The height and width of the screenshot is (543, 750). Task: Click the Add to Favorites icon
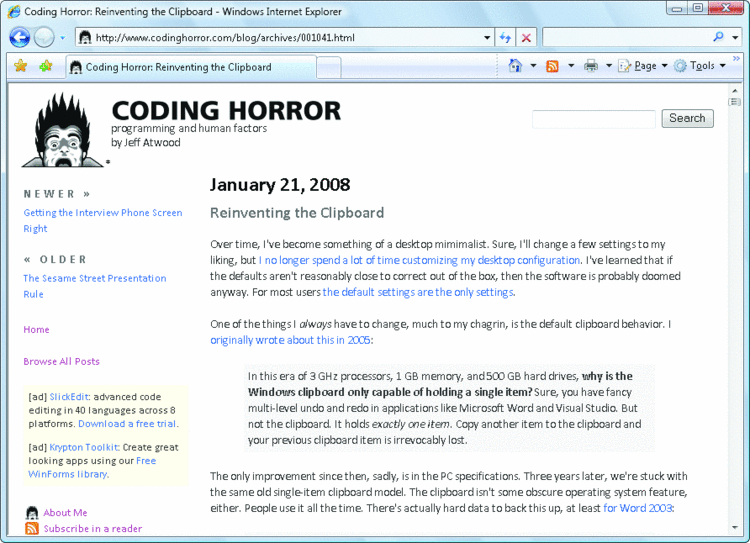46,66
